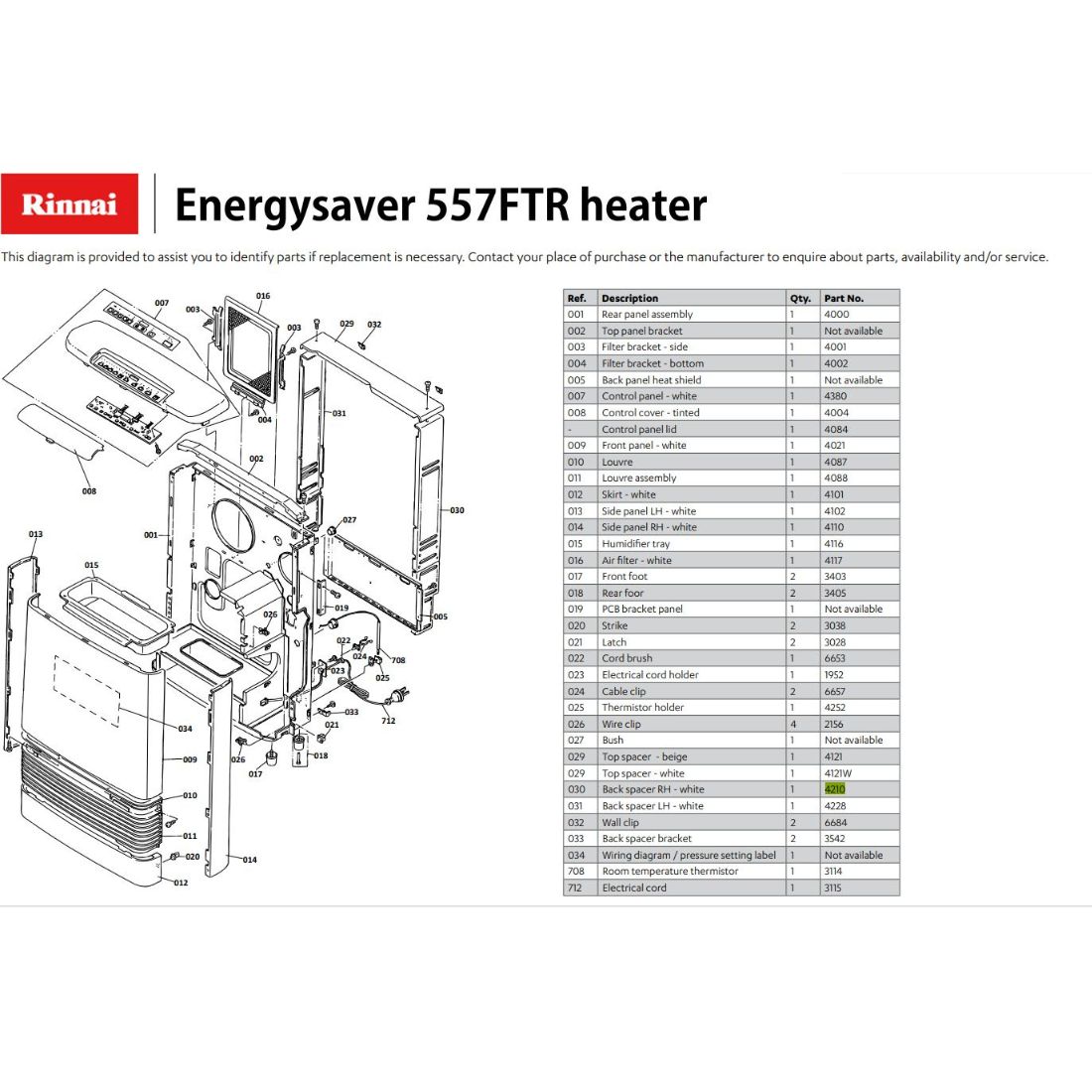Click the Description column header
This screenshot has width=1092, height=1092.
629,298
